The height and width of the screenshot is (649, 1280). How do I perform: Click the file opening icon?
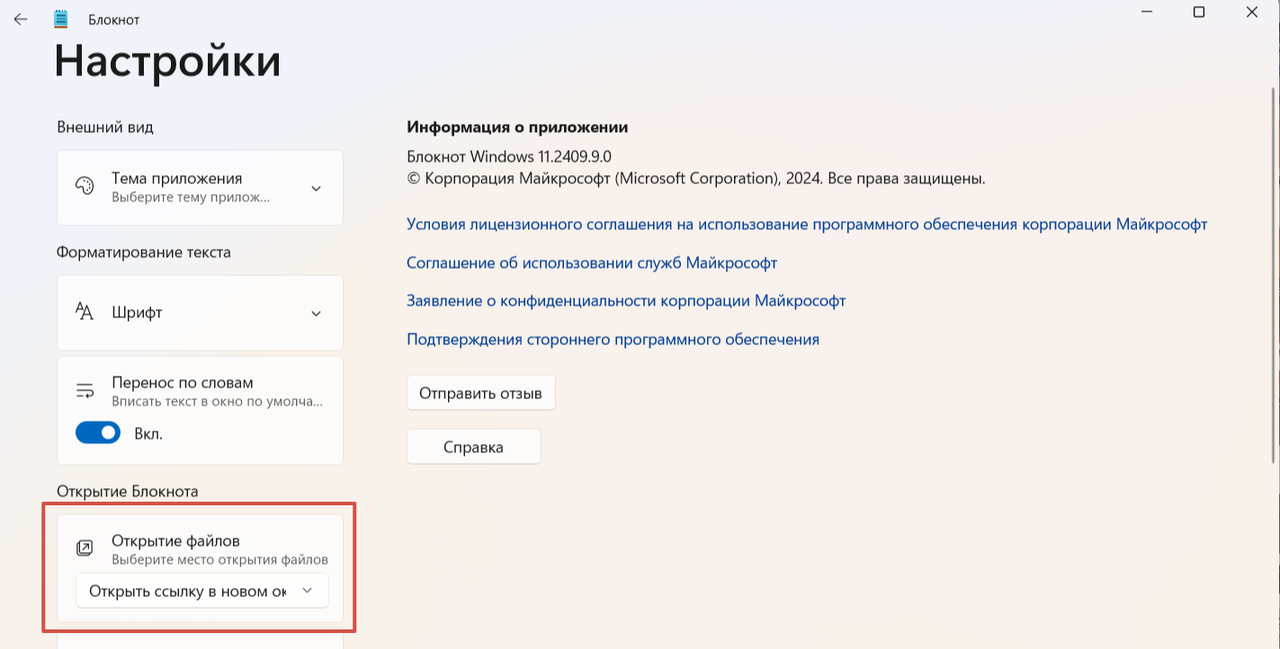[85, 548]
